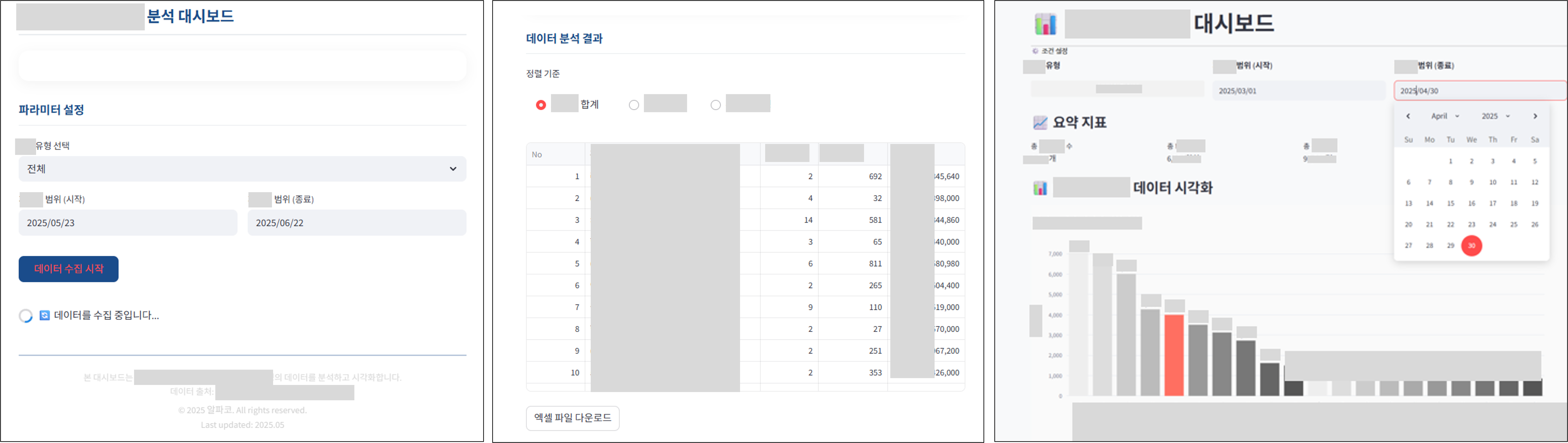1568x443 pixels.
Task: Click the gear icon next to 조건 설정
Action: (1035, 51)
